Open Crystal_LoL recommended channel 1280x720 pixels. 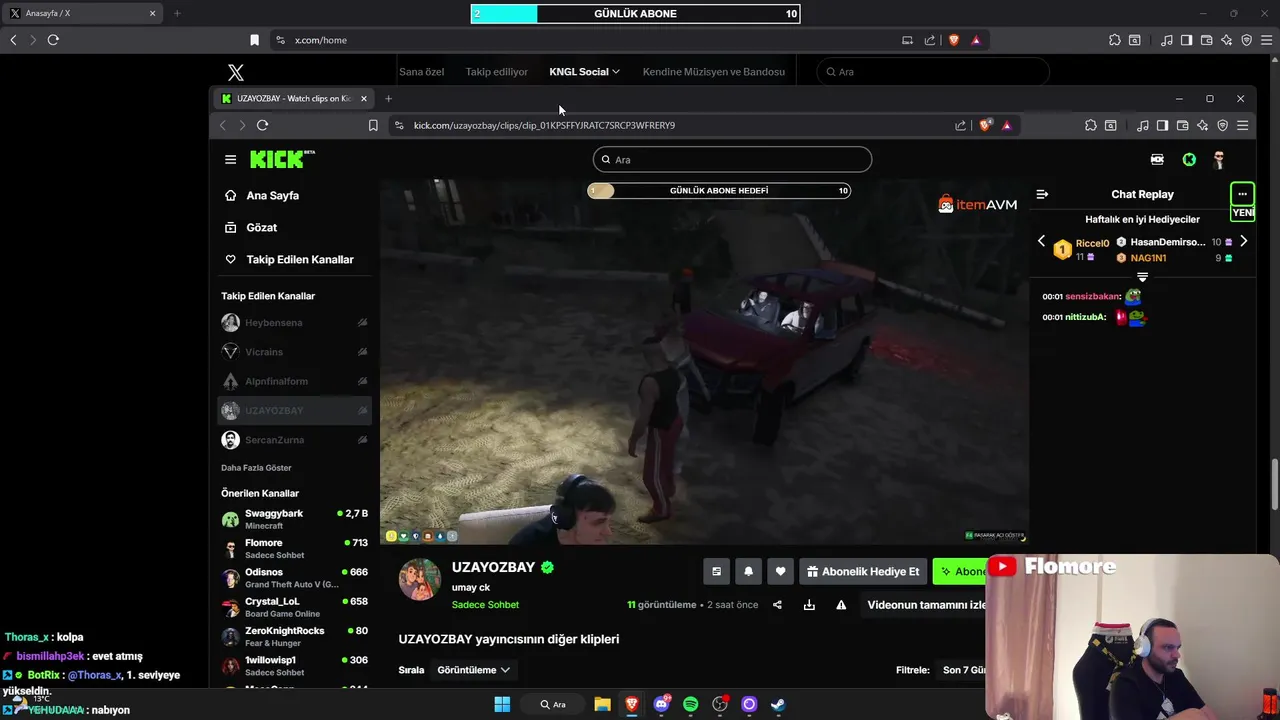pyautogui.click(x=294, y=607)
